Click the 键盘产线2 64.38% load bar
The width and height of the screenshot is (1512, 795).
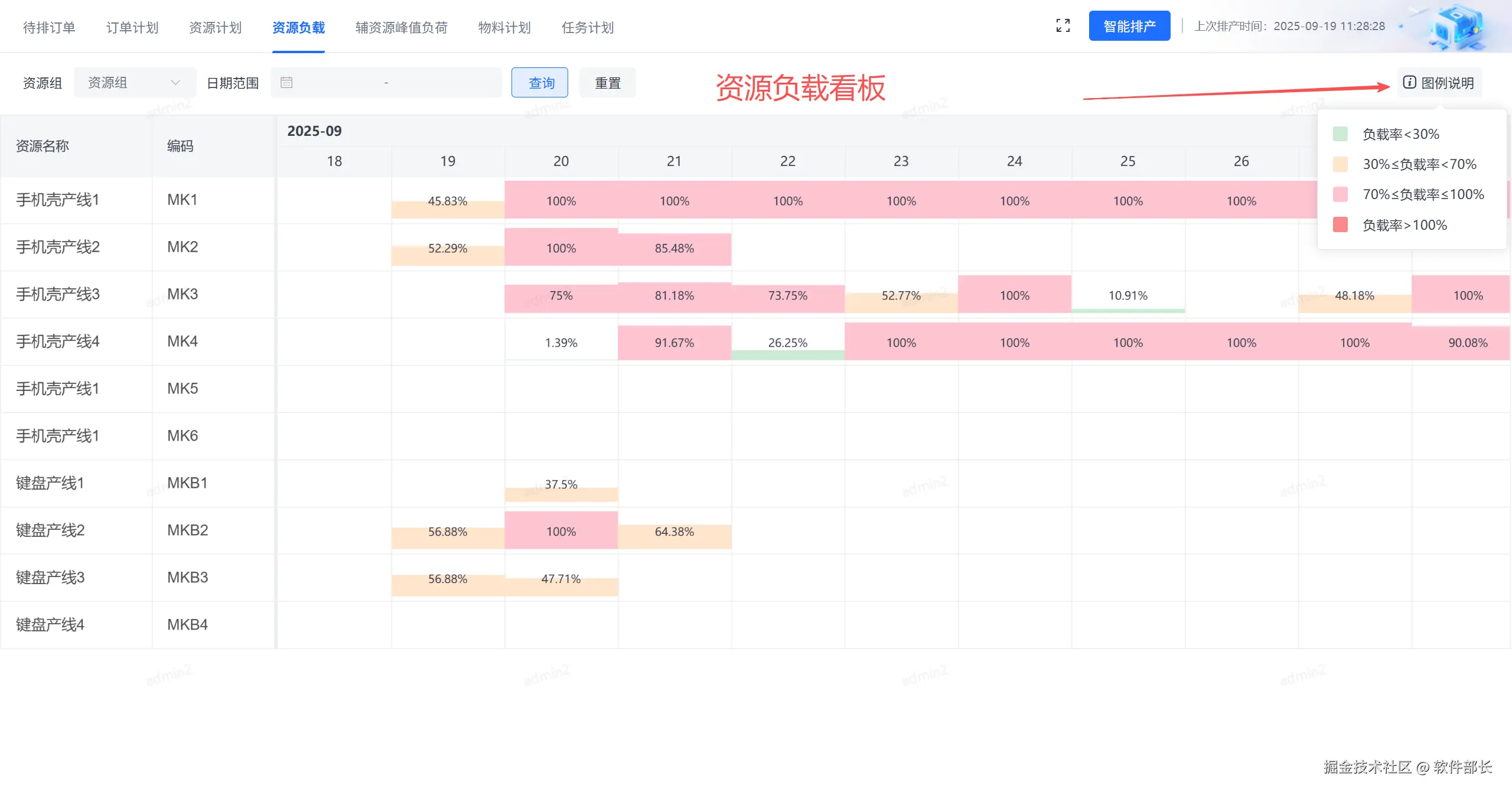click(x=674, y=535)
